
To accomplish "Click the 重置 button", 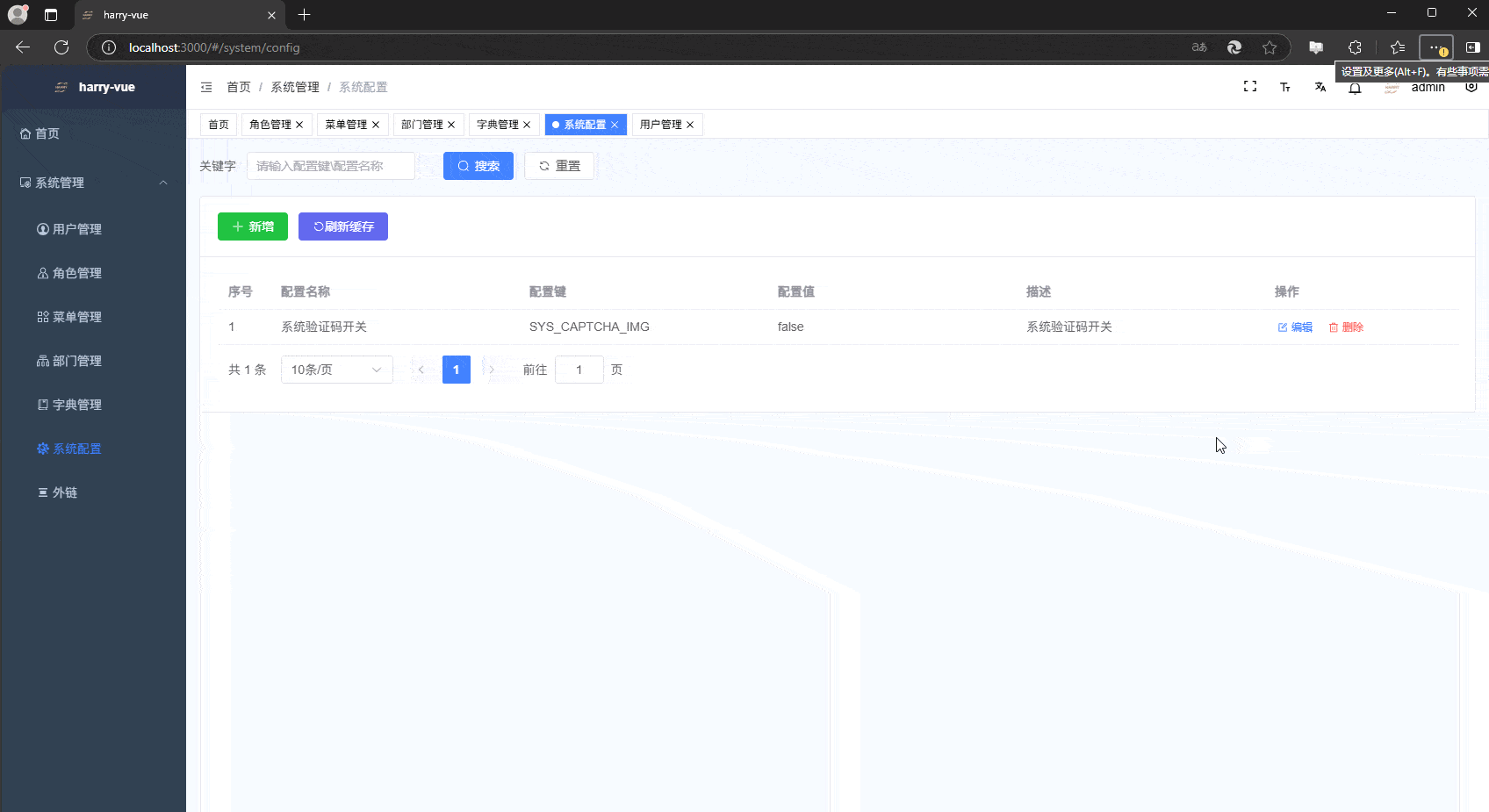I will pyautogui.click(x=559, y=166).
